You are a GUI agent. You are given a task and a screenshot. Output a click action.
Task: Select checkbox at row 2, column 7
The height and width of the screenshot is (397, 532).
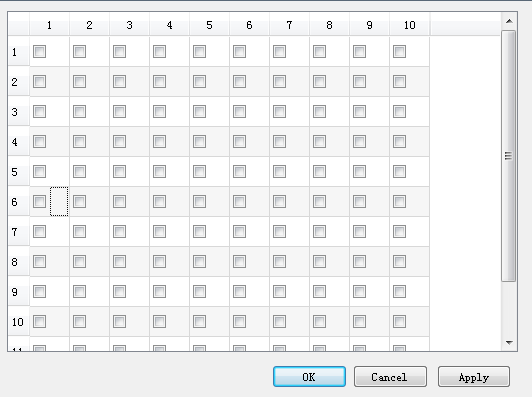point(279,82)
